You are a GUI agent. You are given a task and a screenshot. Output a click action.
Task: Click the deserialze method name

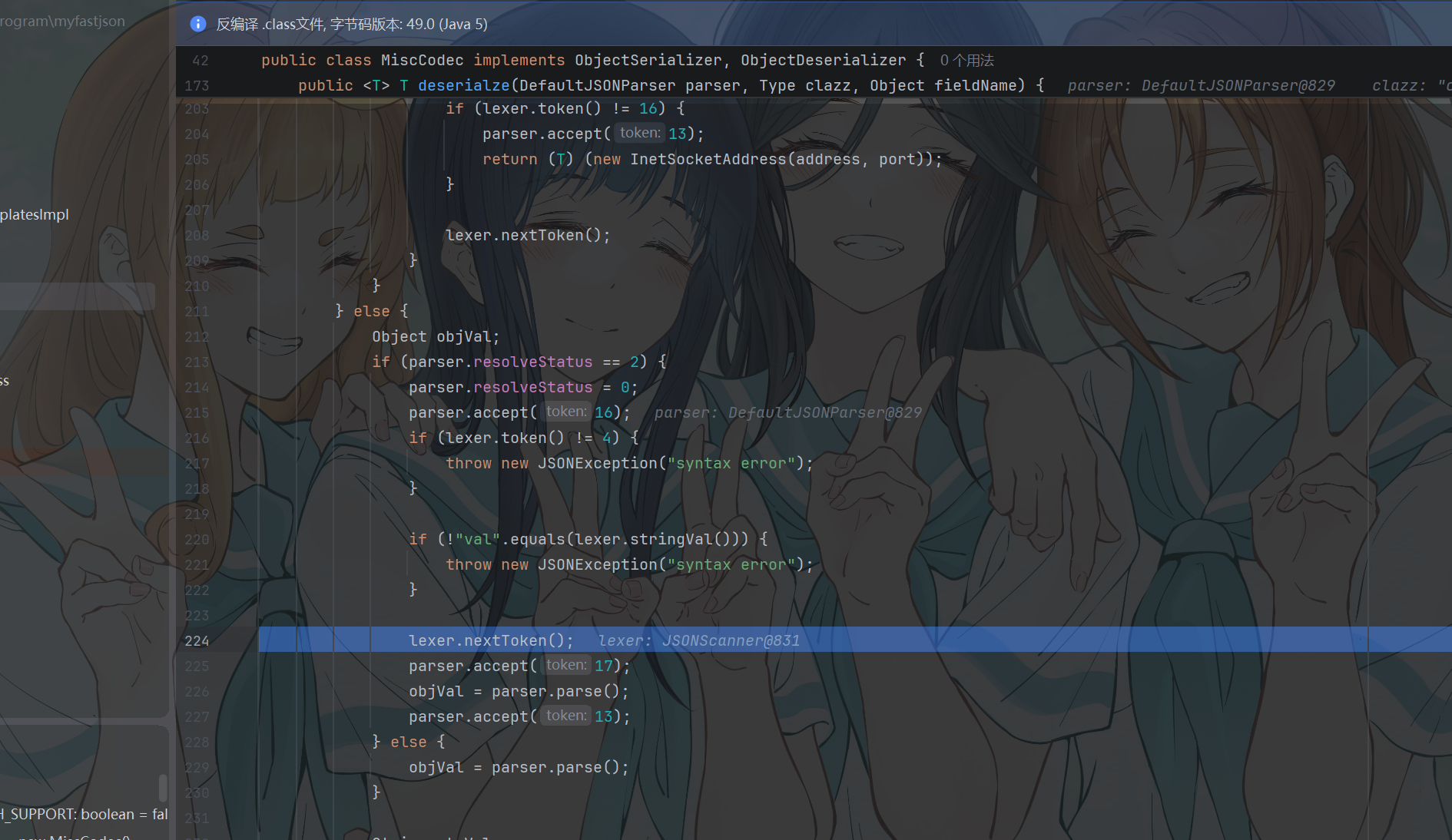[x=463, y=85]
